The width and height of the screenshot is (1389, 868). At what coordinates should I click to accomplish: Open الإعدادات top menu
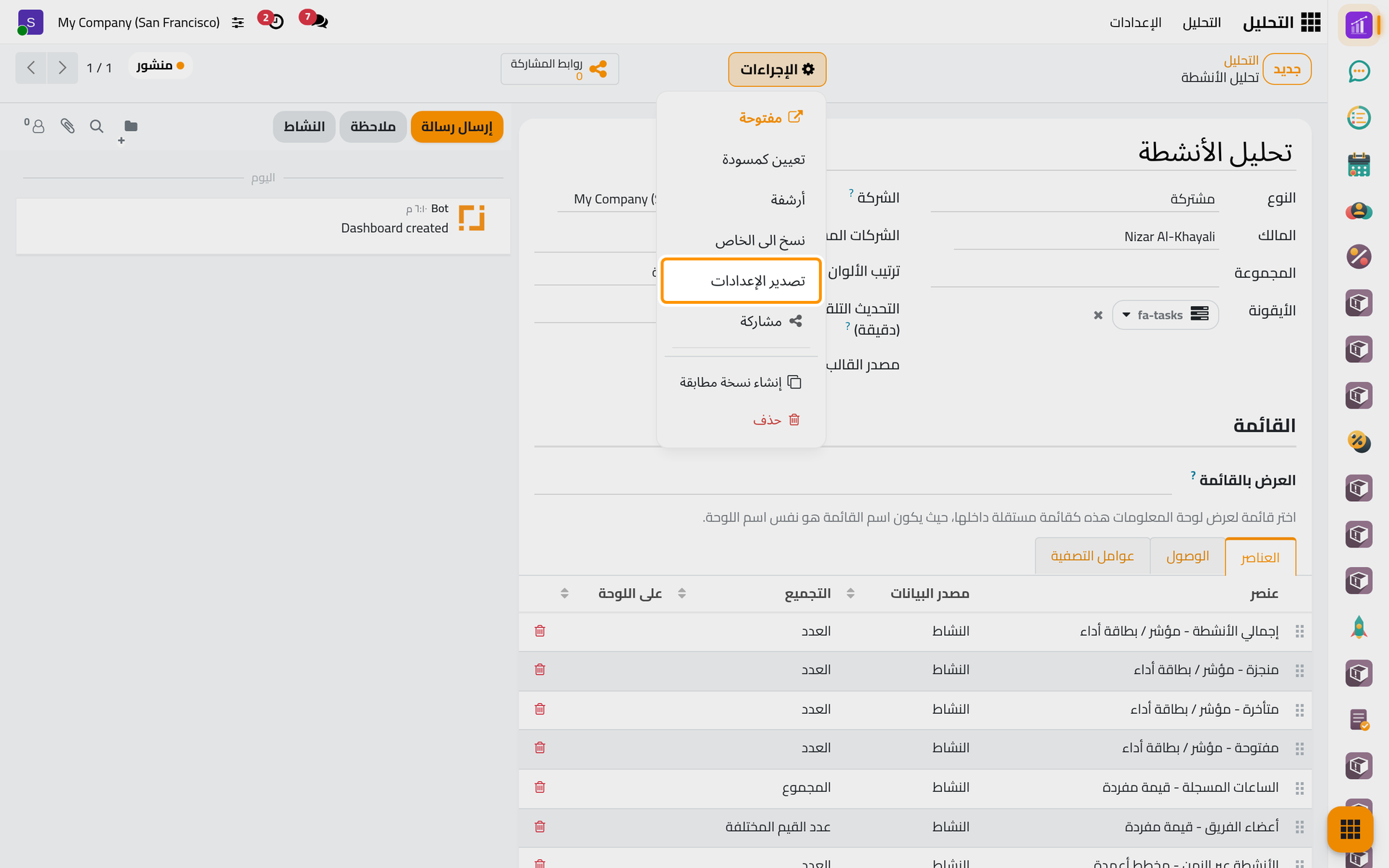[1136, 22]
